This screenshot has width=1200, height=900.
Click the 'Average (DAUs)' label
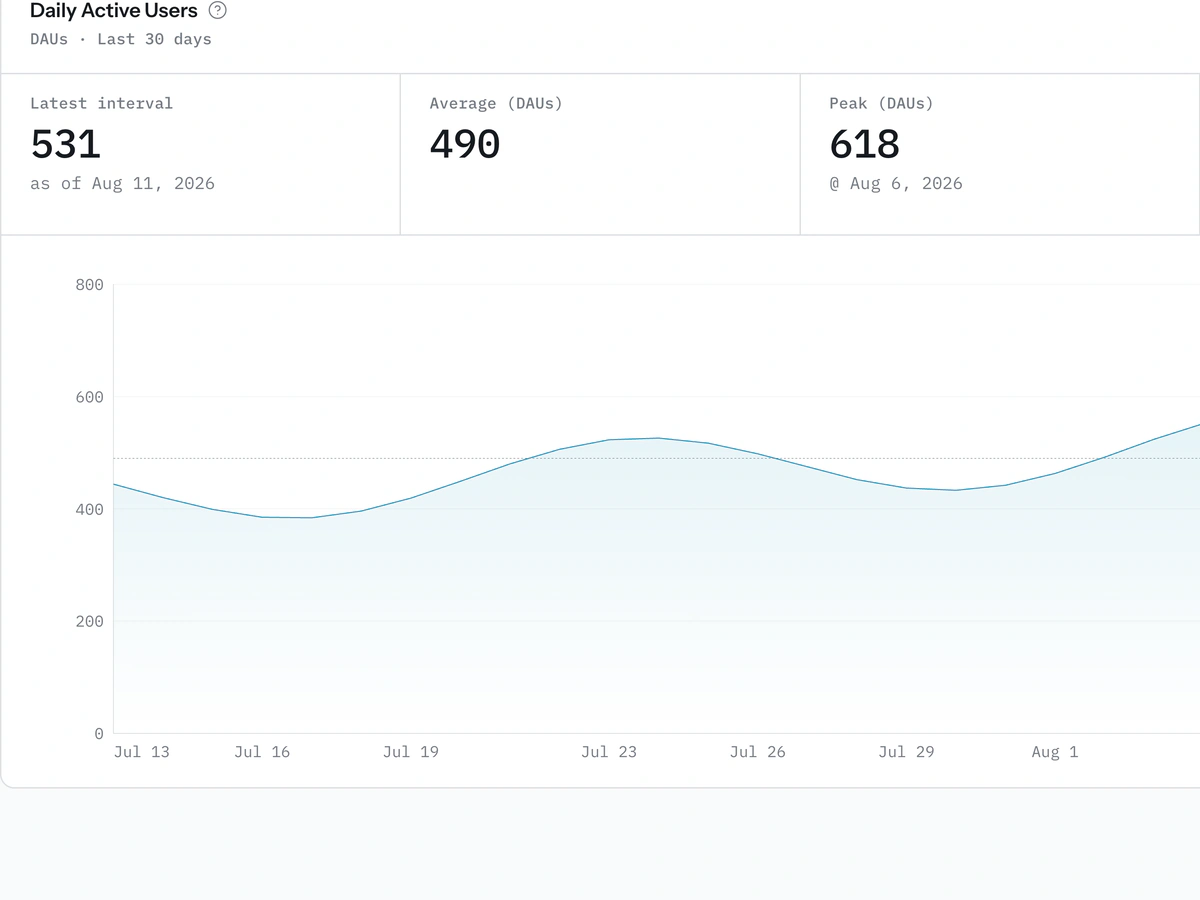click(x=496, y=103)
